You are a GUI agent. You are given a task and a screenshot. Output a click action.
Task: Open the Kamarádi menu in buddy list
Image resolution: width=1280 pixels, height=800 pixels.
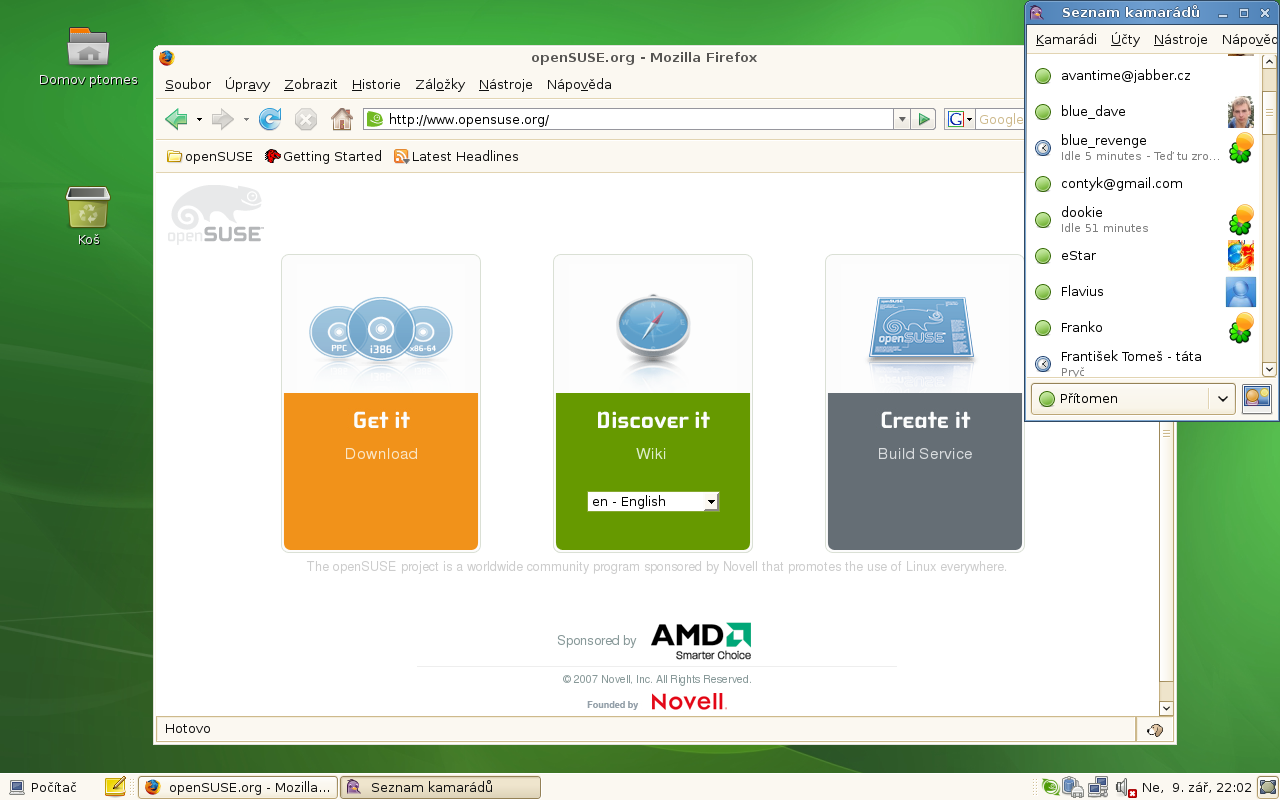coord(1066,40)
